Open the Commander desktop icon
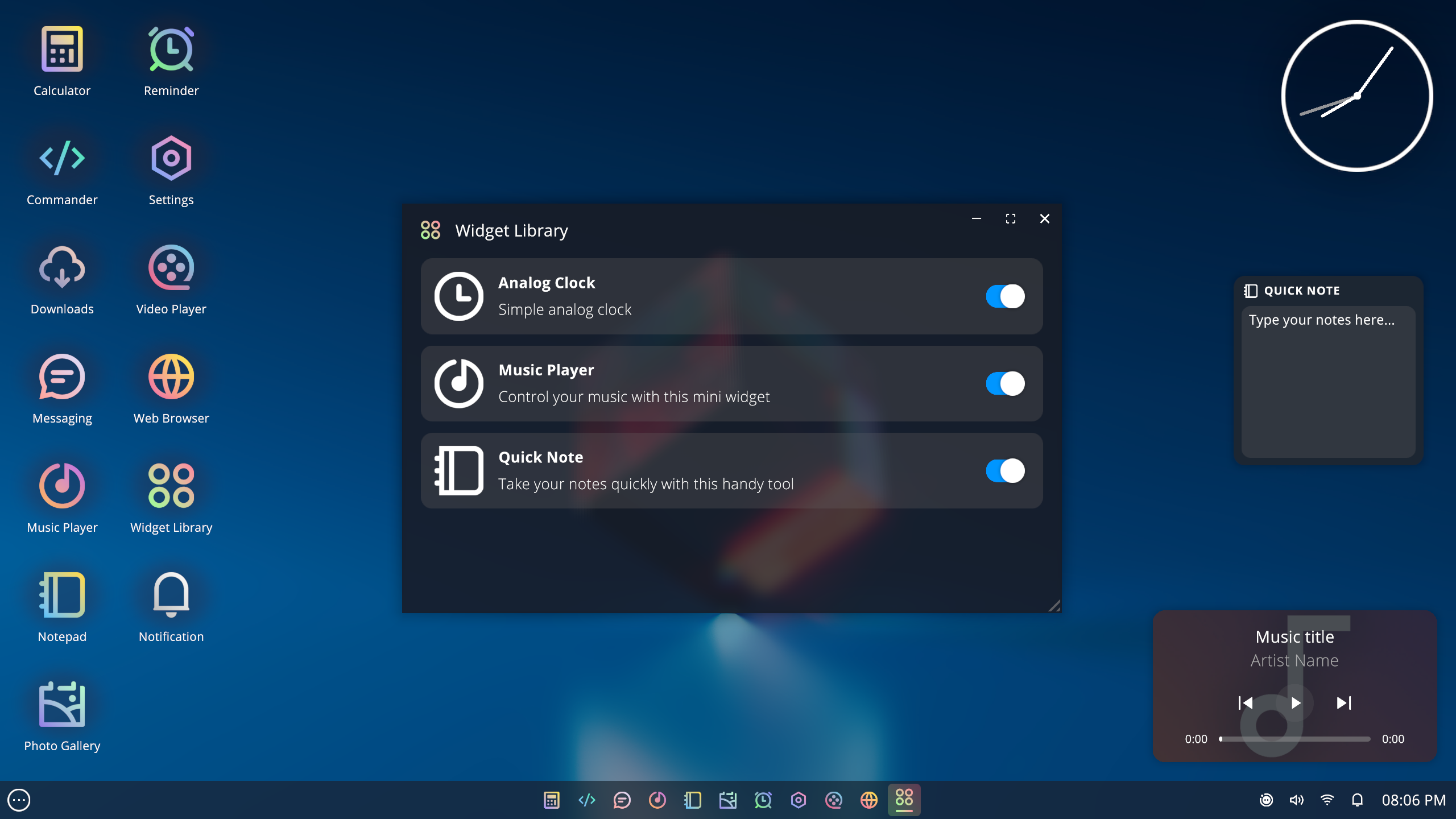Image resolution: width=1456 pixels, height=819 pixels. [62, 158]
